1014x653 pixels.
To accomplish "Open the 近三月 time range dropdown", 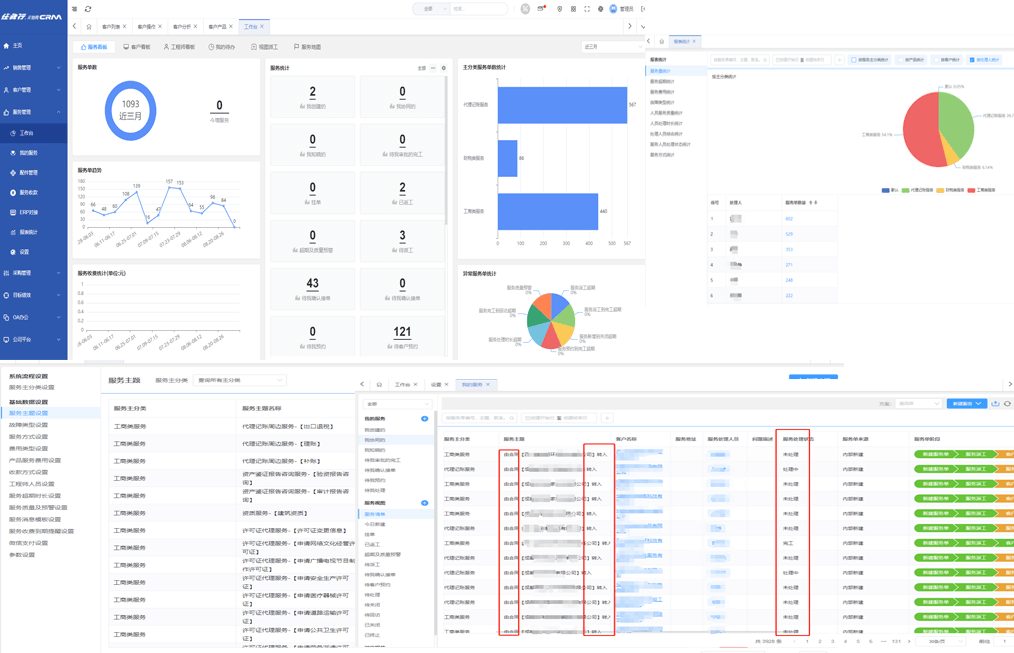I will tap(611, 47).
